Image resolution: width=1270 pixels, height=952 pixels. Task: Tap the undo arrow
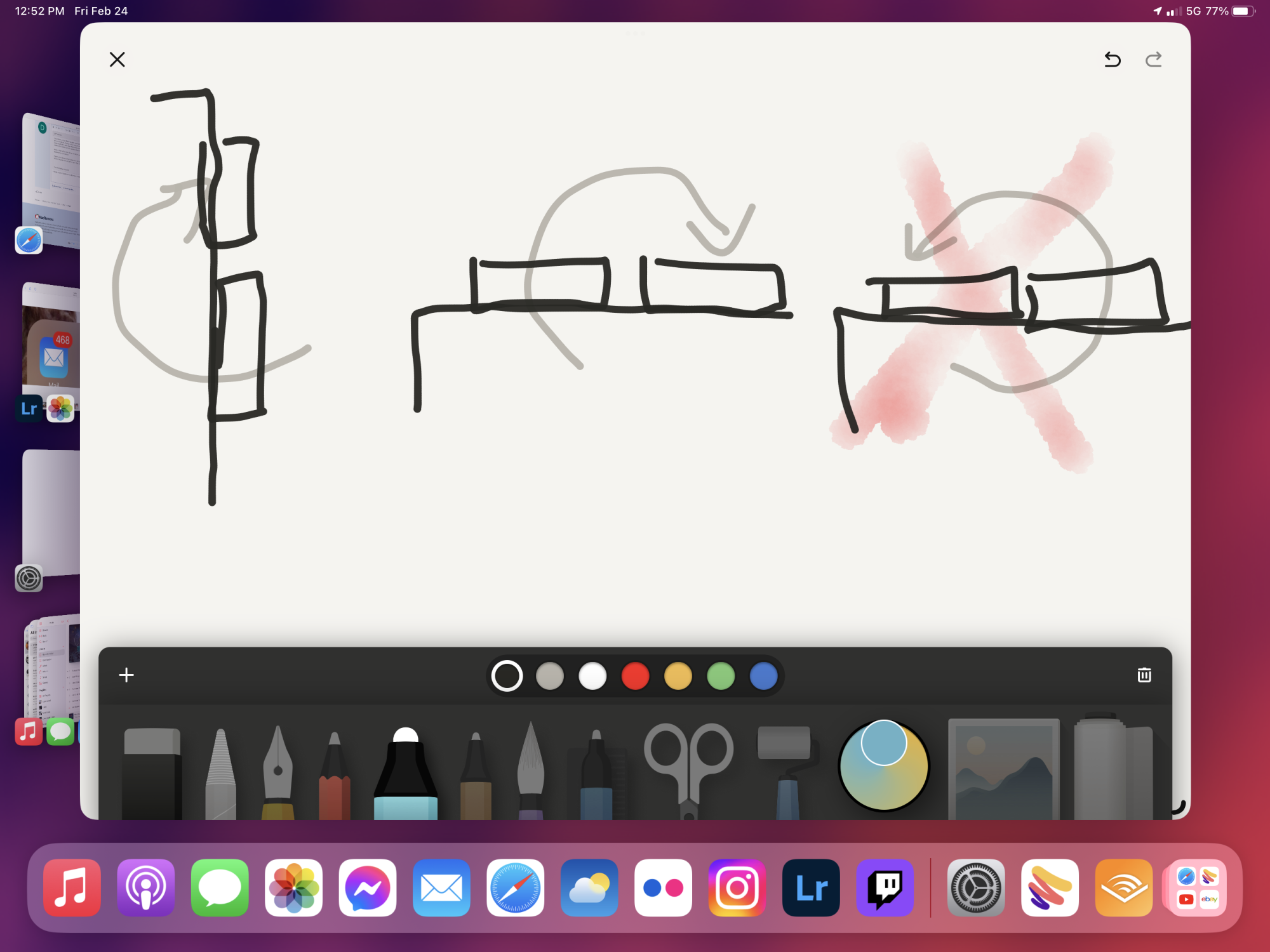coord(1113,60)
